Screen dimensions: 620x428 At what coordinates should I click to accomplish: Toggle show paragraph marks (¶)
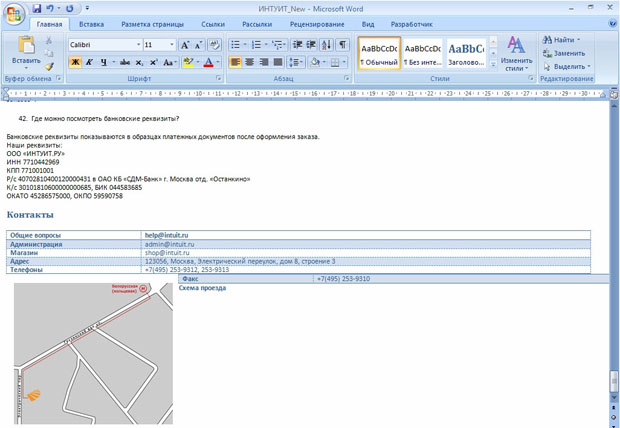pos(342,45)
